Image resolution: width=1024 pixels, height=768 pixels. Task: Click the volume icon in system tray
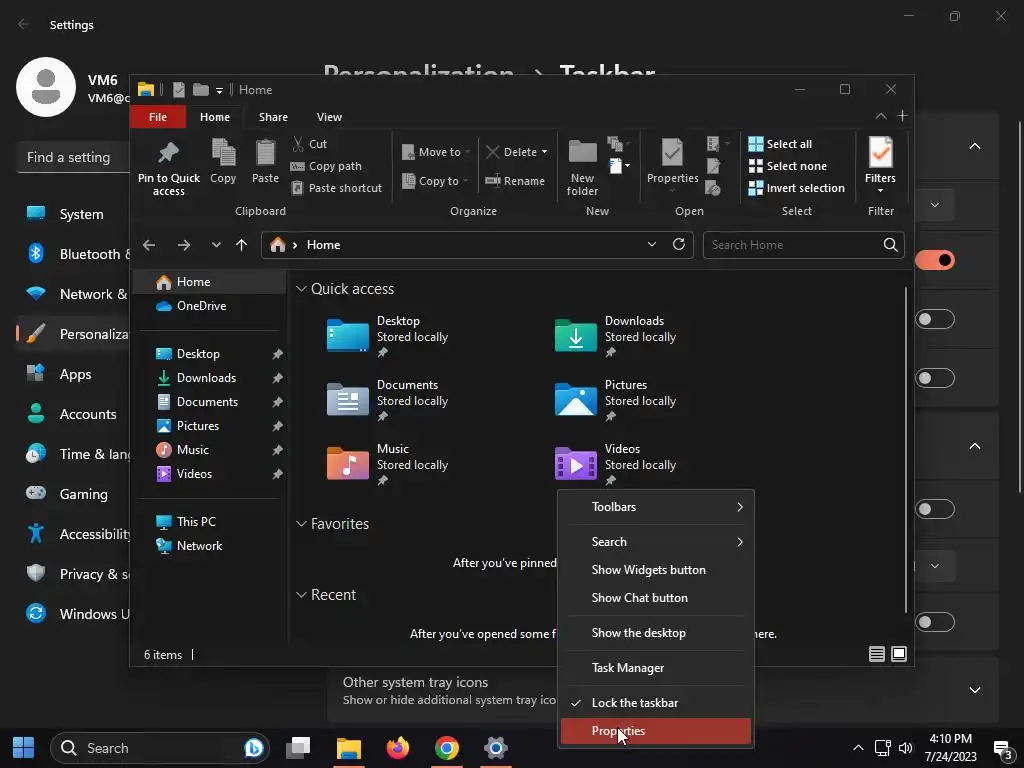point(906,748)
